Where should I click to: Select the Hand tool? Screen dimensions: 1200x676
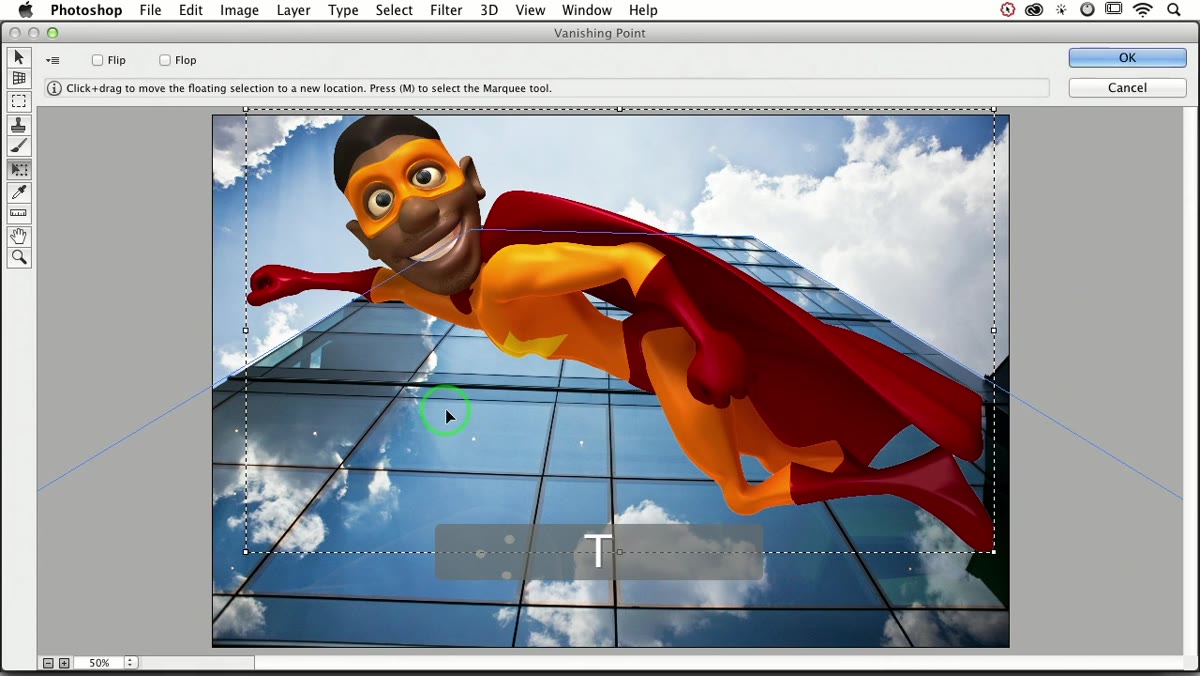point(19,236)
